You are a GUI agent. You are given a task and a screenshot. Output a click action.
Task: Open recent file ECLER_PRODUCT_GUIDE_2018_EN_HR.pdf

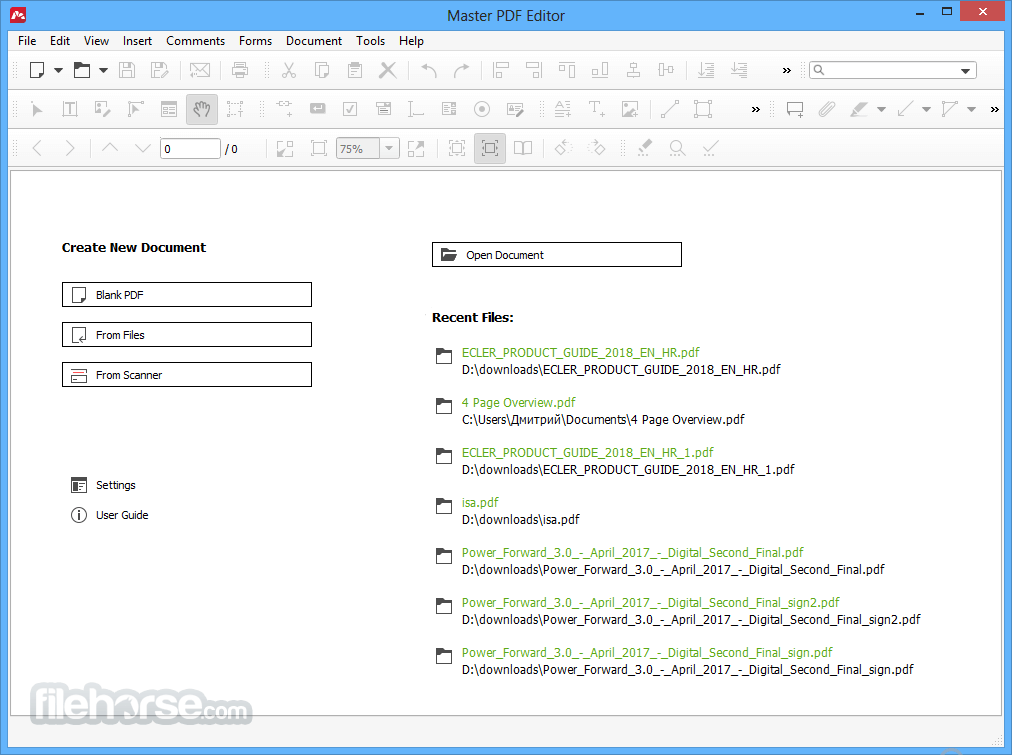click(x=580, y=352)
